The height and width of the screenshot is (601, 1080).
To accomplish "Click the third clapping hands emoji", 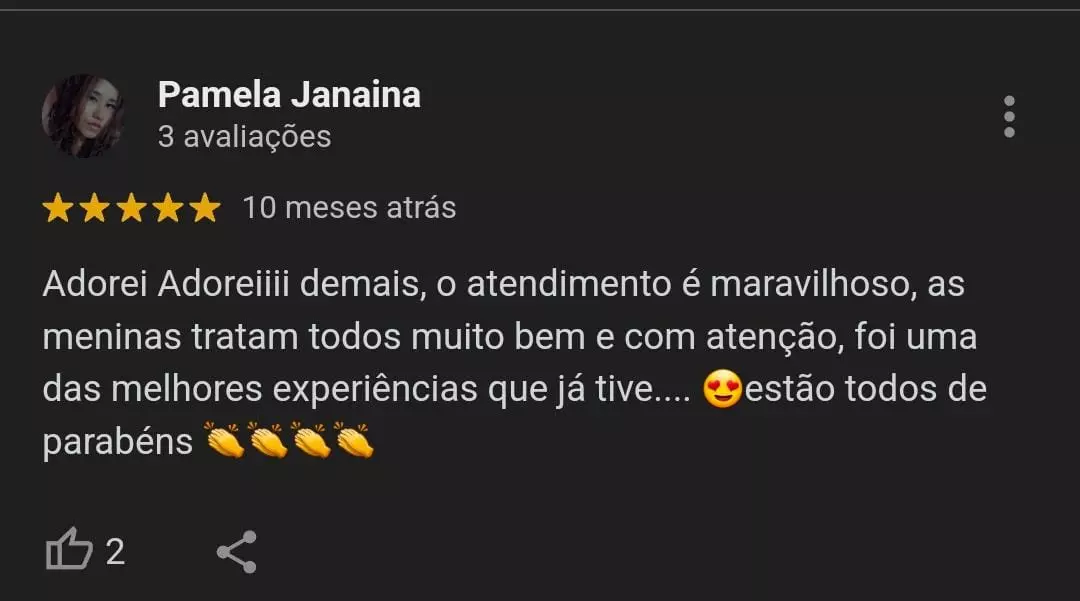I will (311, 441).
